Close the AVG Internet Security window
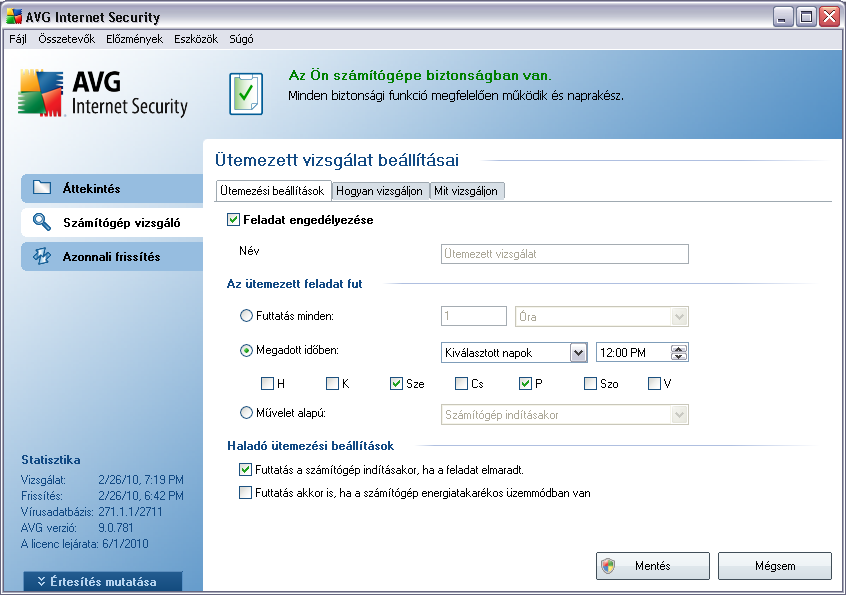846x595 pixels. coord(830,17)
